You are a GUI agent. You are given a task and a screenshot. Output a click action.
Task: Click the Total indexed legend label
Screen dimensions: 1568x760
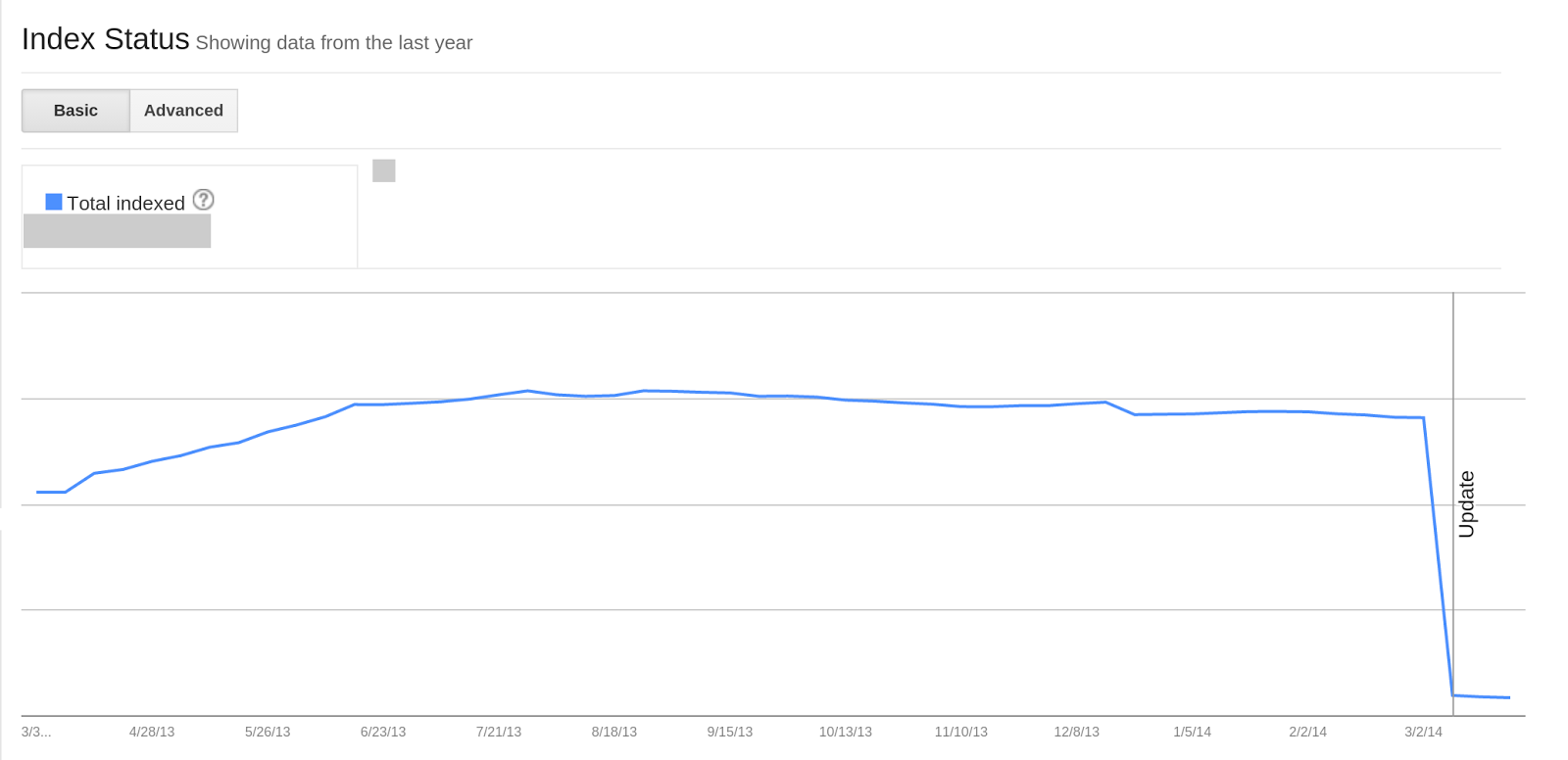(125, 204)
